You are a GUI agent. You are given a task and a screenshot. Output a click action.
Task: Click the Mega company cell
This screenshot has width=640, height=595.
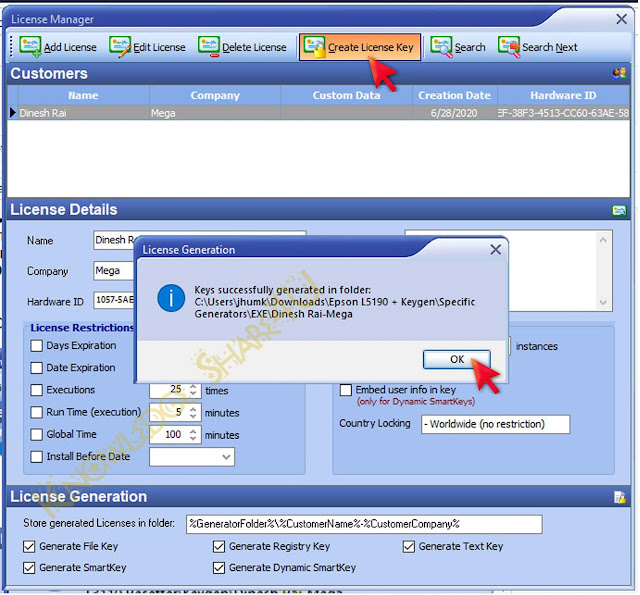click(215, 113)
